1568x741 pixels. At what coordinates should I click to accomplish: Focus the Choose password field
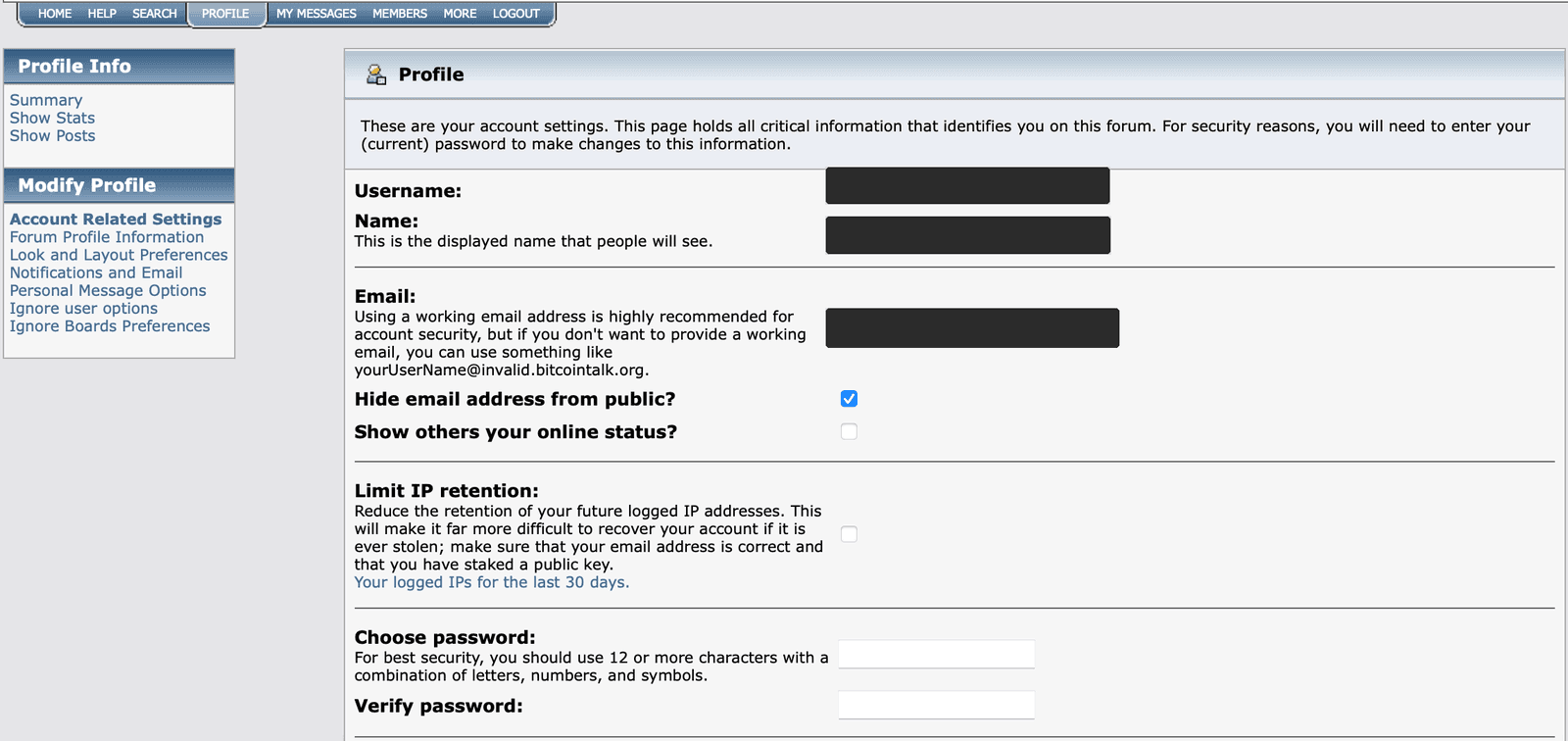click(x=937, y=655)
